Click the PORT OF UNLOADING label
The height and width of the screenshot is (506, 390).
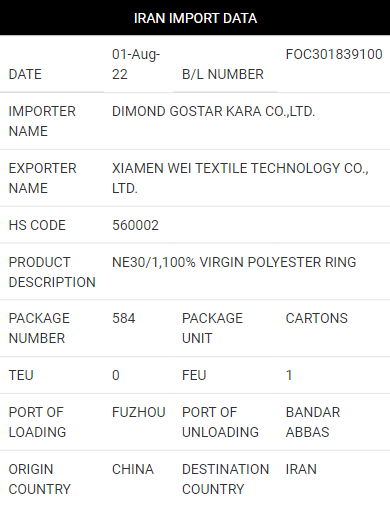point(220,422)
